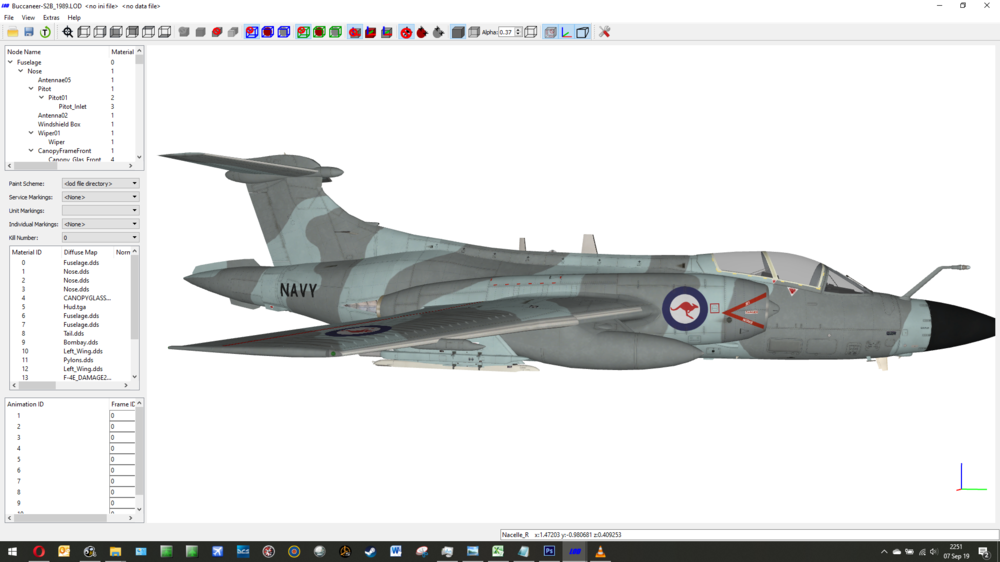Select the Antennae05 node
This screenshot has width=1000, height=562.
pyautogui.click(x=54, y=80)
